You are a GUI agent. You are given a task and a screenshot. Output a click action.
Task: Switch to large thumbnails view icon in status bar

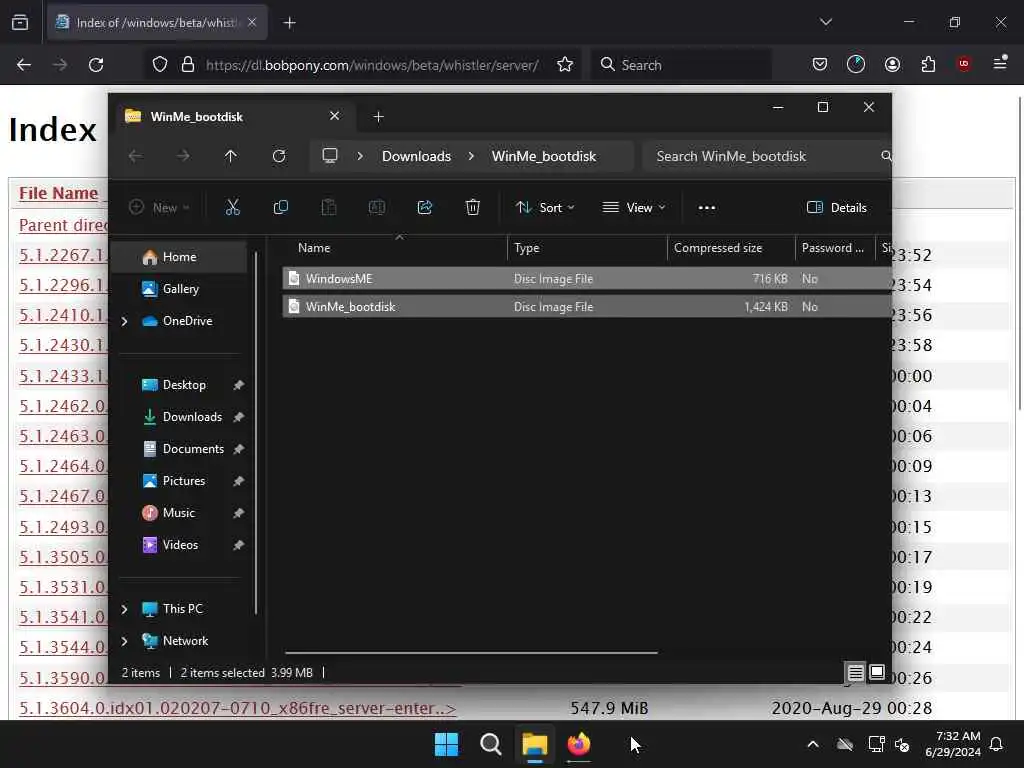tap(877, 672)
